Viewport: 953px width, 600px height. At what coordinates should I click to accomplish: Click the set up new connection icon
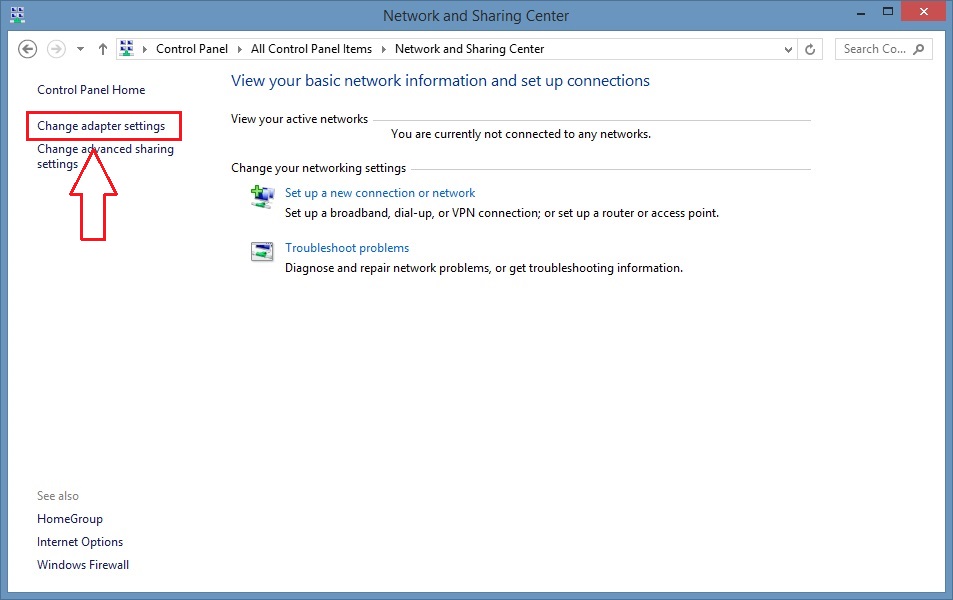click(x=262, y=198)
